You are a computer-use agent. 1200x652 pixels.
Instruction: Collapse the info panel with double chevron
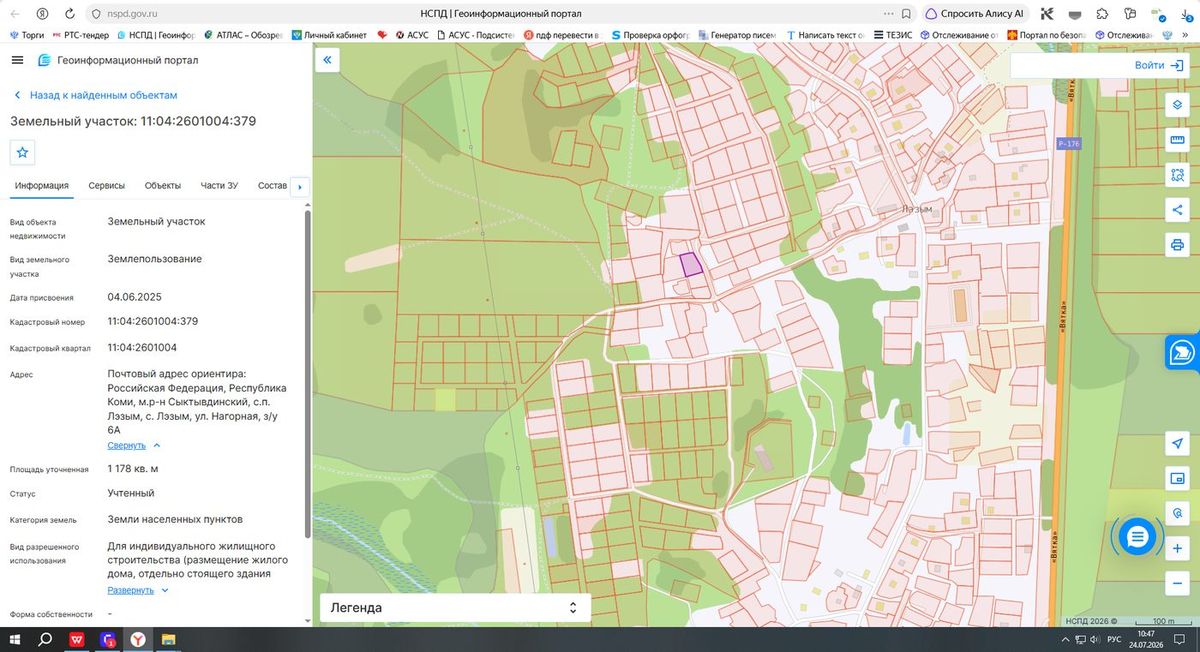tap(327, 60)
